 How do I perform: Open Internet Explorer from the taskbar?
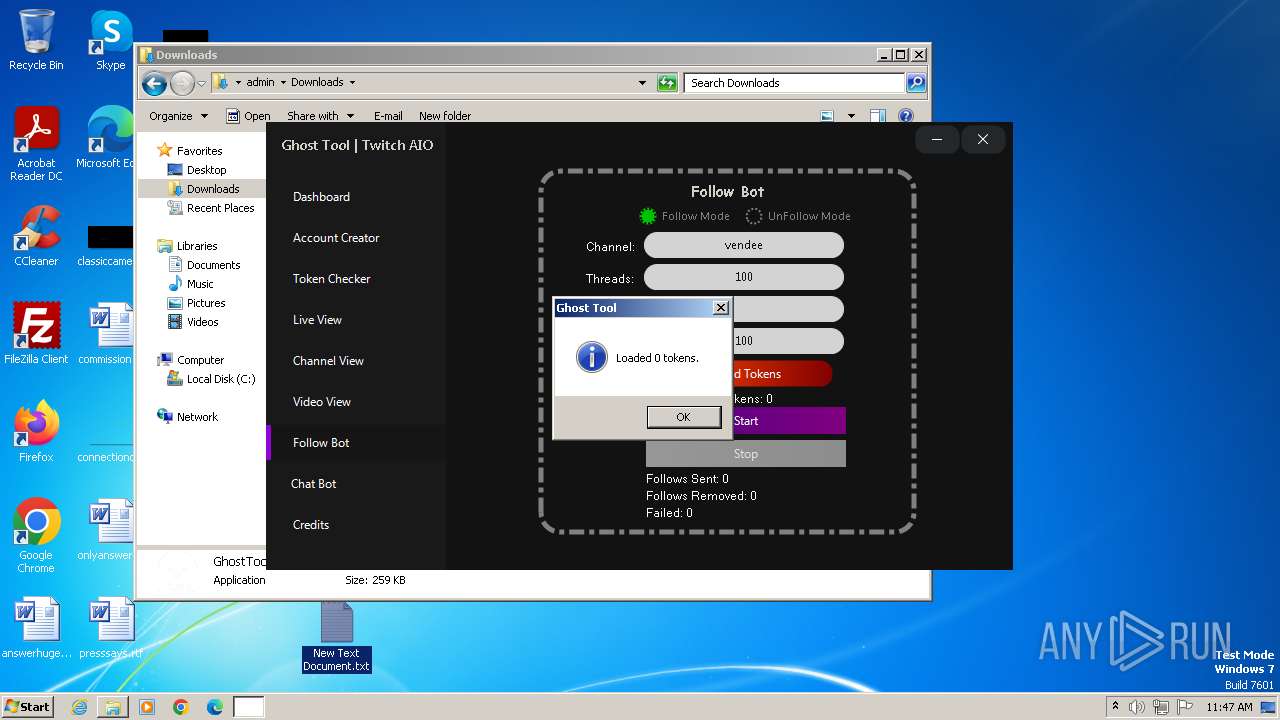tap(79, 707)
